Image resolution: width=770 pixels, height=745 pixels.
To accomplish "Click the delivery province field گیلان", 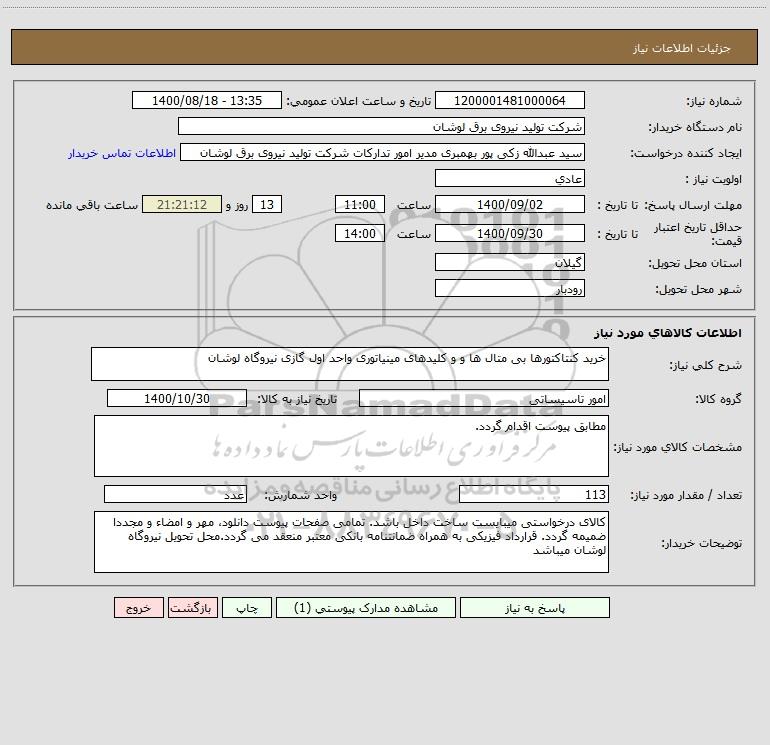I will coord(510,262).
